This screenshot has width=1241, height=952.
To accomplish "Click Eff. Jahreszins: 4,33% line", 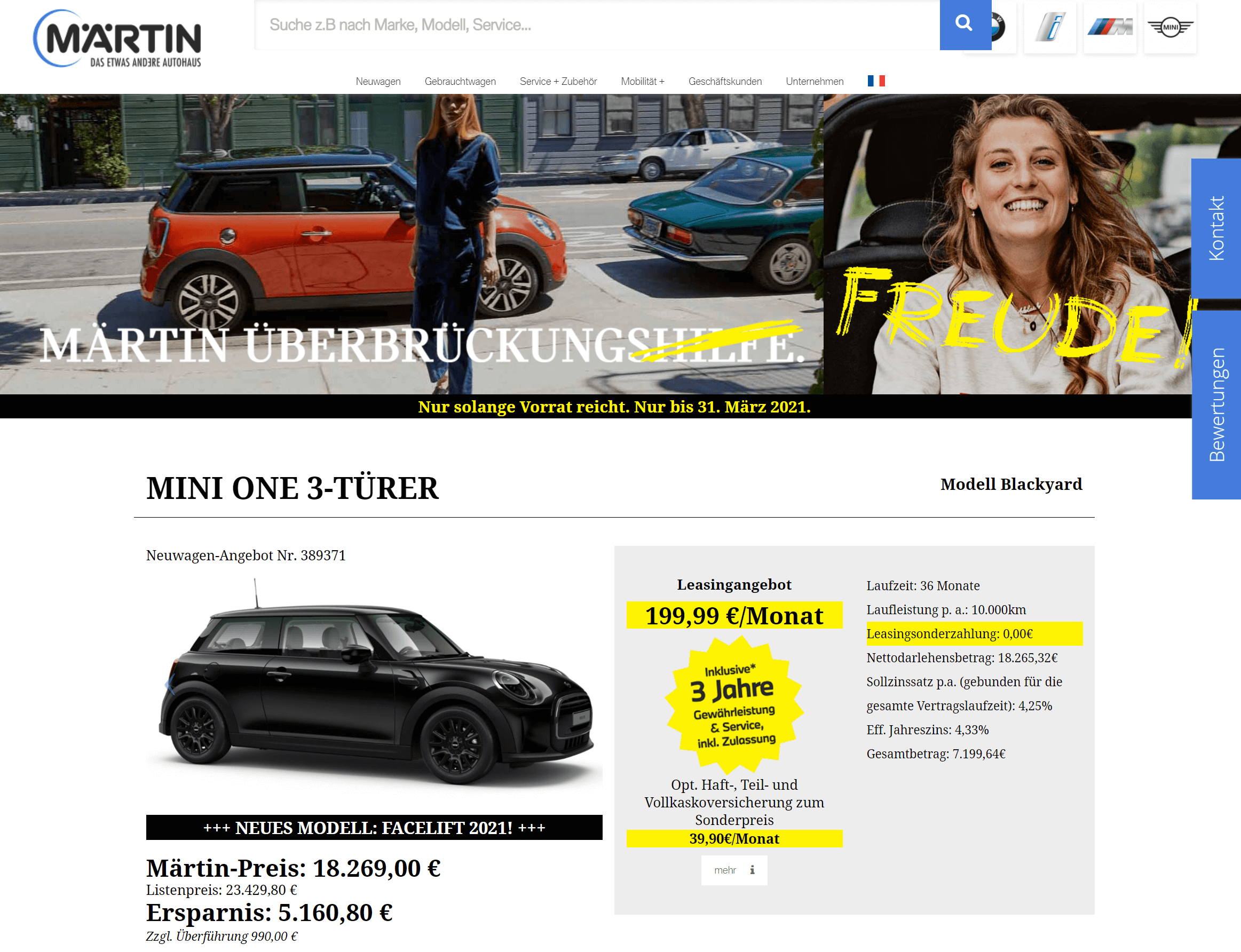I will 928,730.
